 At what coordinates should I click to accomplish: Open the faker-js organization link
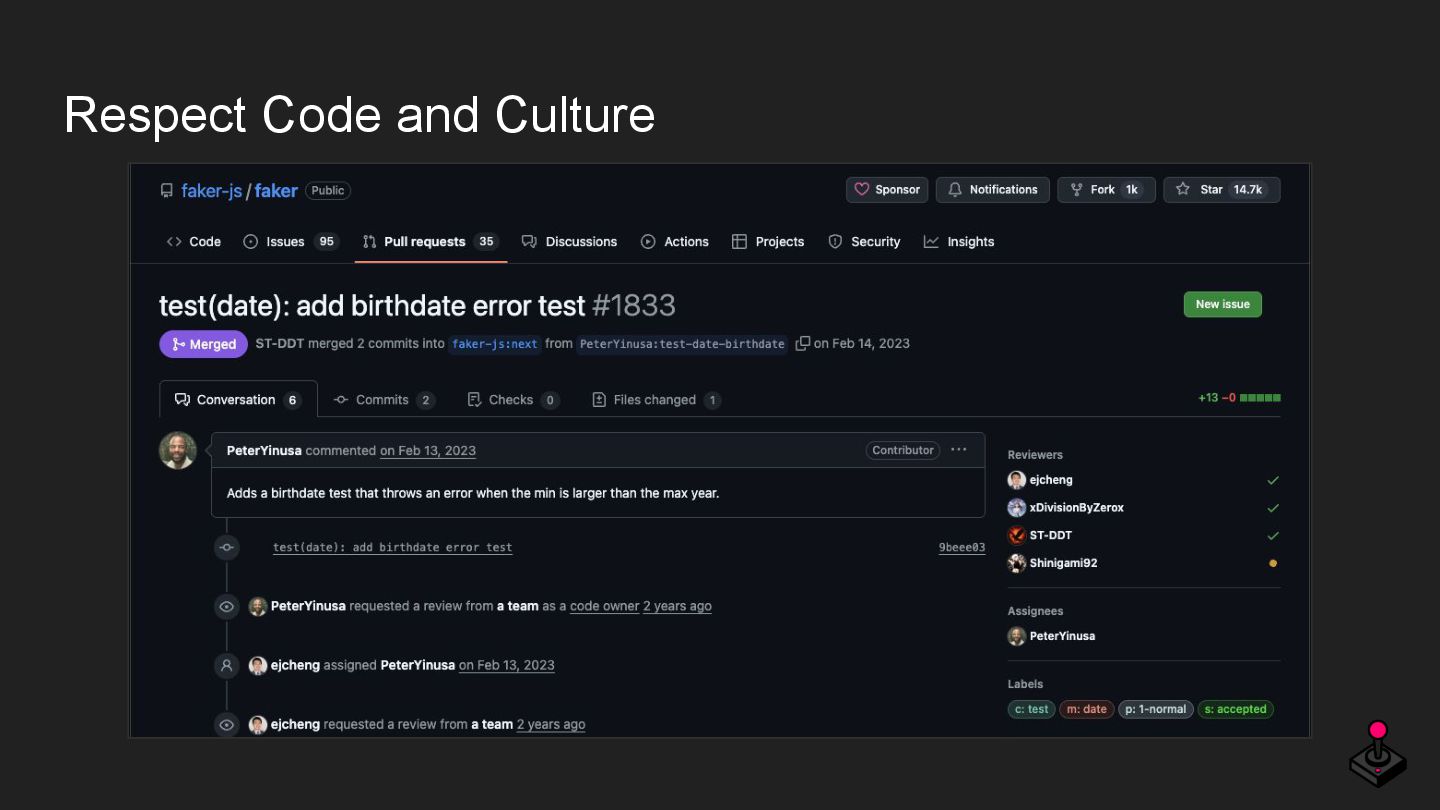(x=211, y=190)
